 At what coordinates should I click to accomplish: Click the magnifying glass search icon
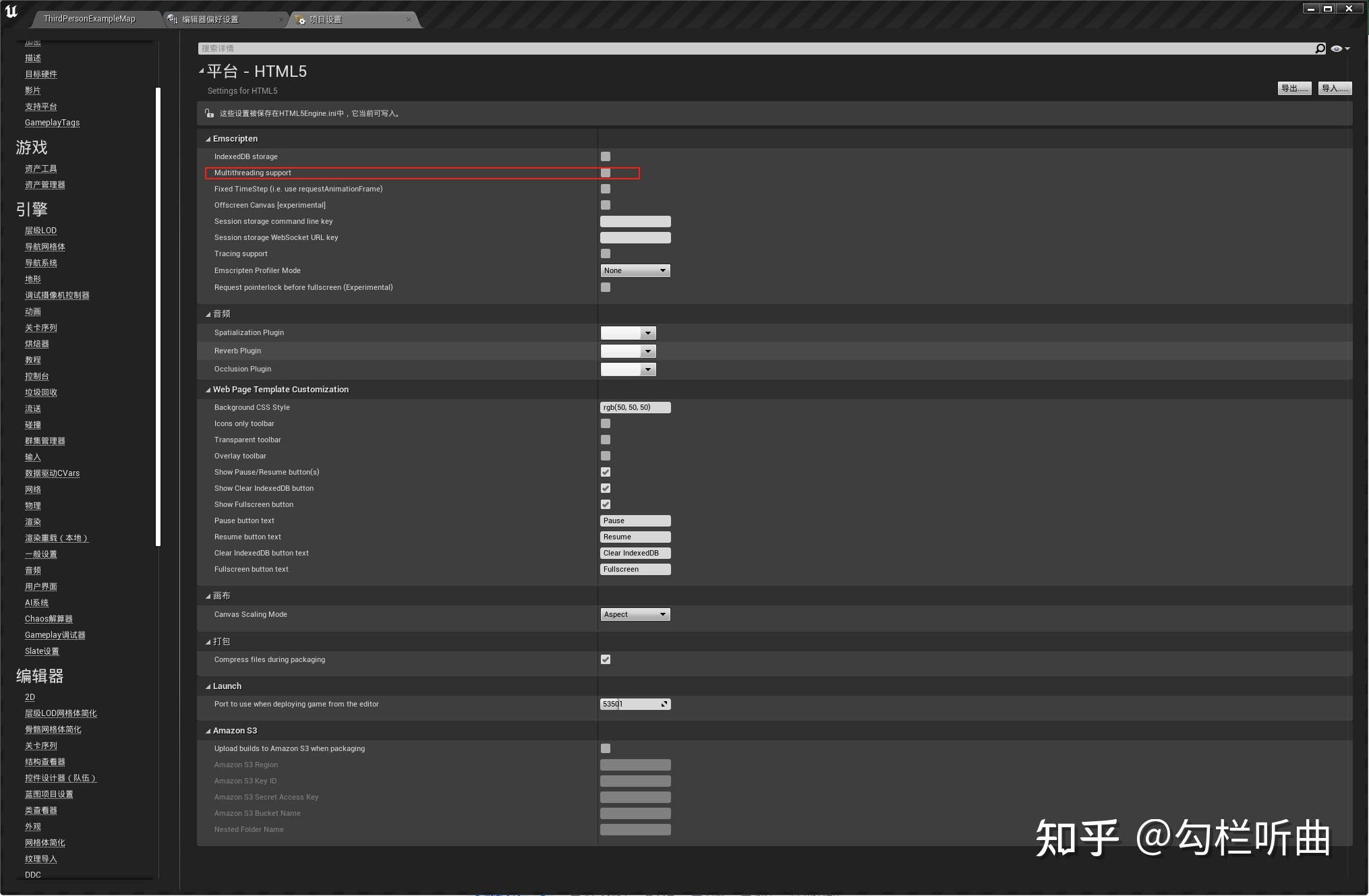[x=1319, y=48]
